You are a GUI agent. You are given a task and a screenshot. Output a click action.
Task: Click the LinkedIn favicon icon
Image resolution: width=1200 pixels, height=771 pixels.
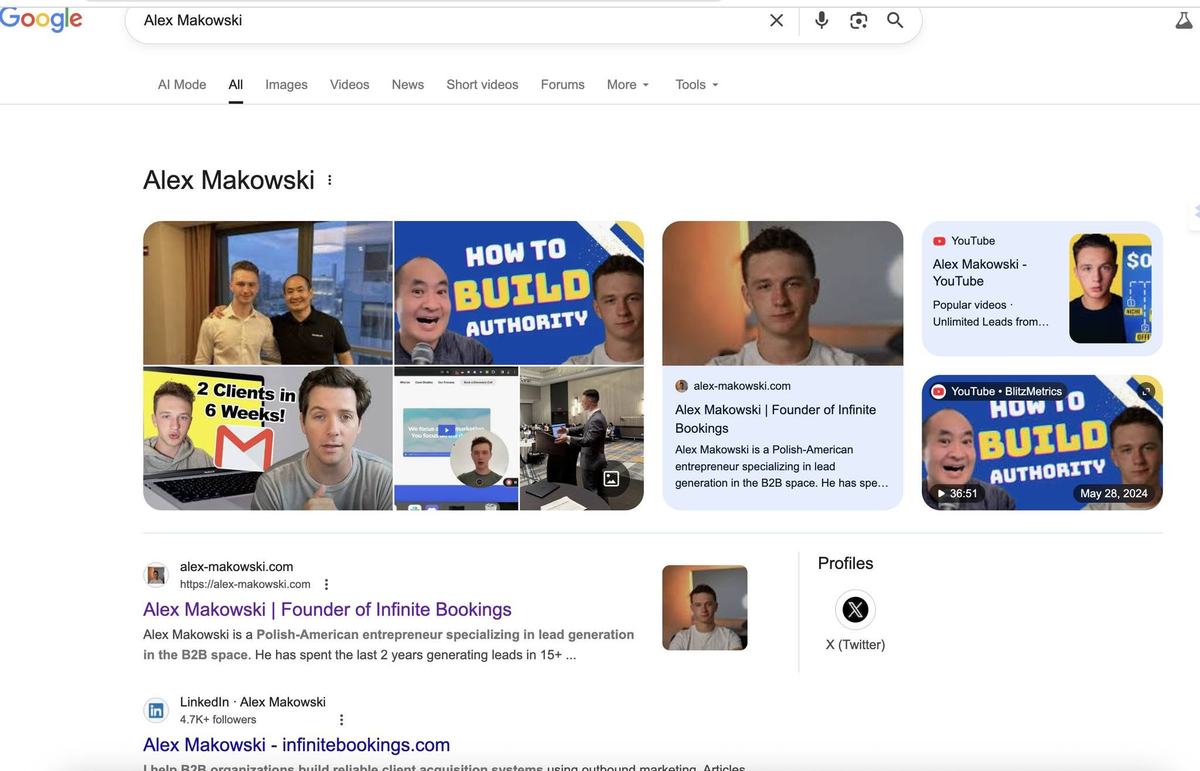(156, 711)
